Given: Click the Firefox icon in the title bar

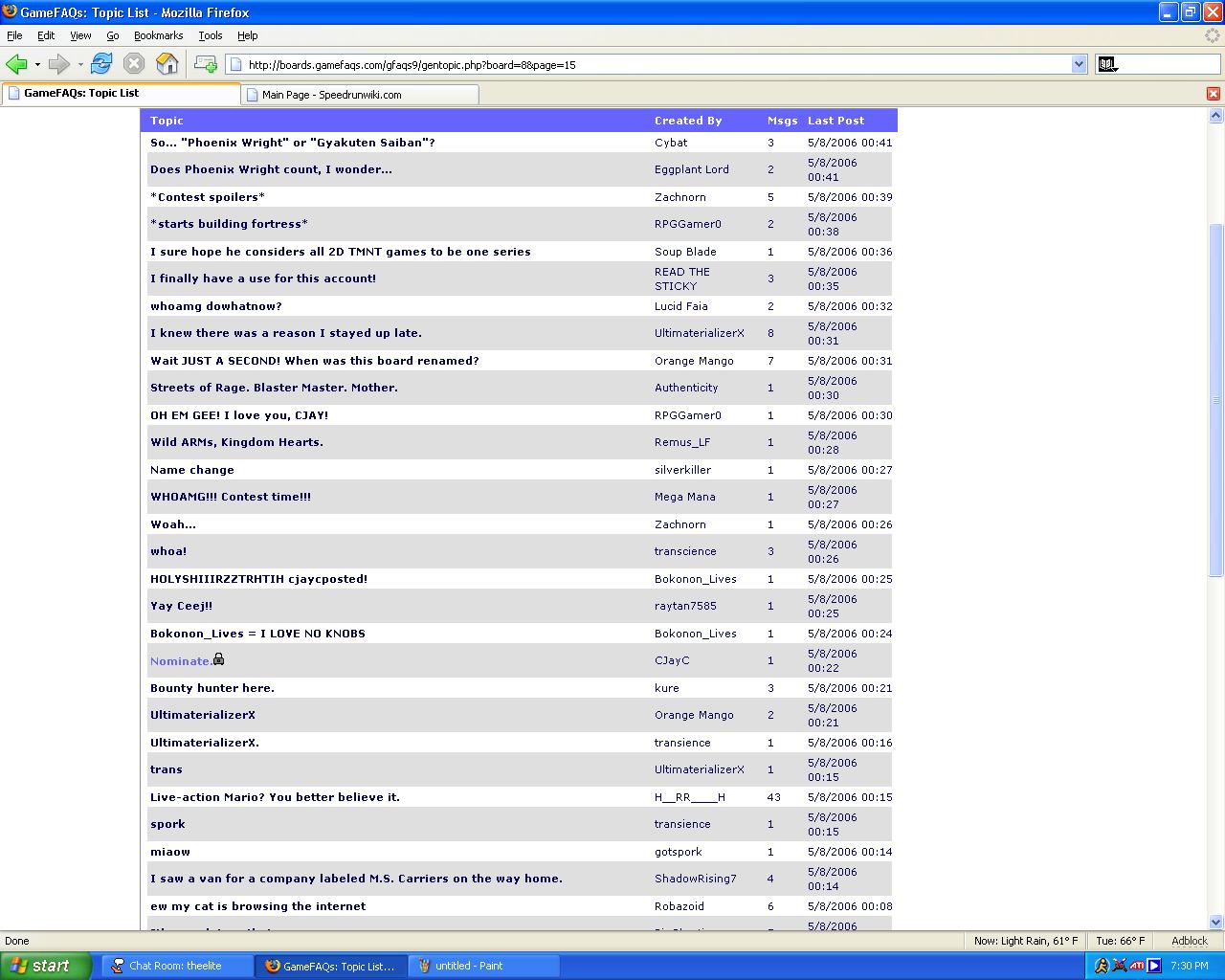Looking at the screenshot, I should [x=10, y=11].
